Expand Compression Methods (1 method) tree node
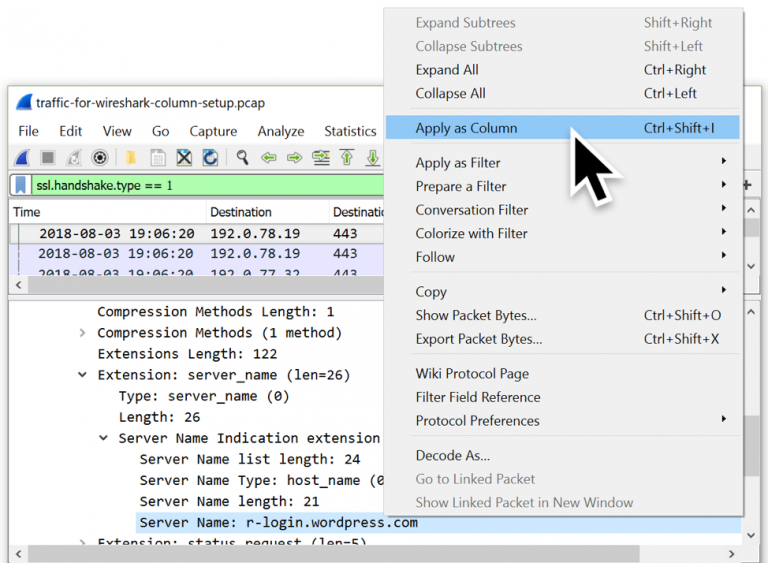 [x=82, y=333]
